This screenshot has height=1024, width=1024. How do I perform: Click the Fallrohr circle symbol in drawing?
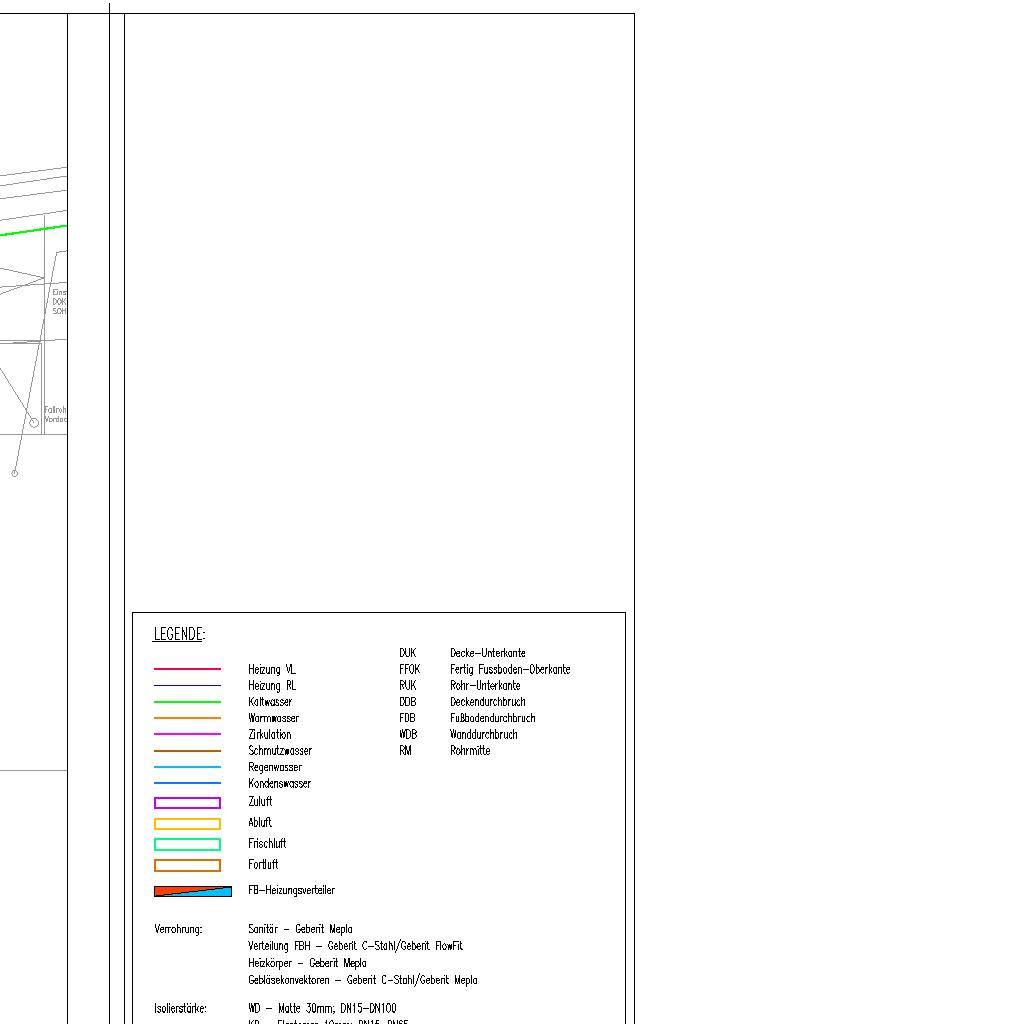pyautogui.click(x=34, y=423)
